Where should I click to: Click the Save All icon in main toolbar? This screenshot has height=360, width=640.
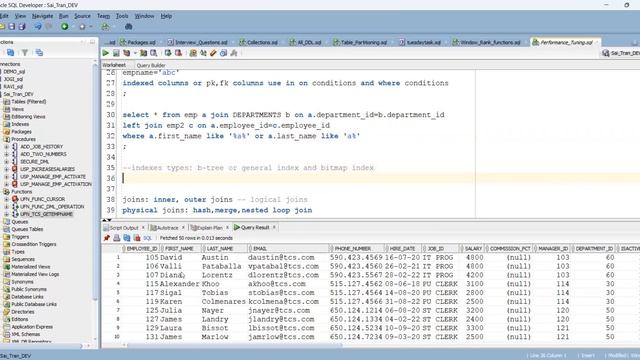22,27
